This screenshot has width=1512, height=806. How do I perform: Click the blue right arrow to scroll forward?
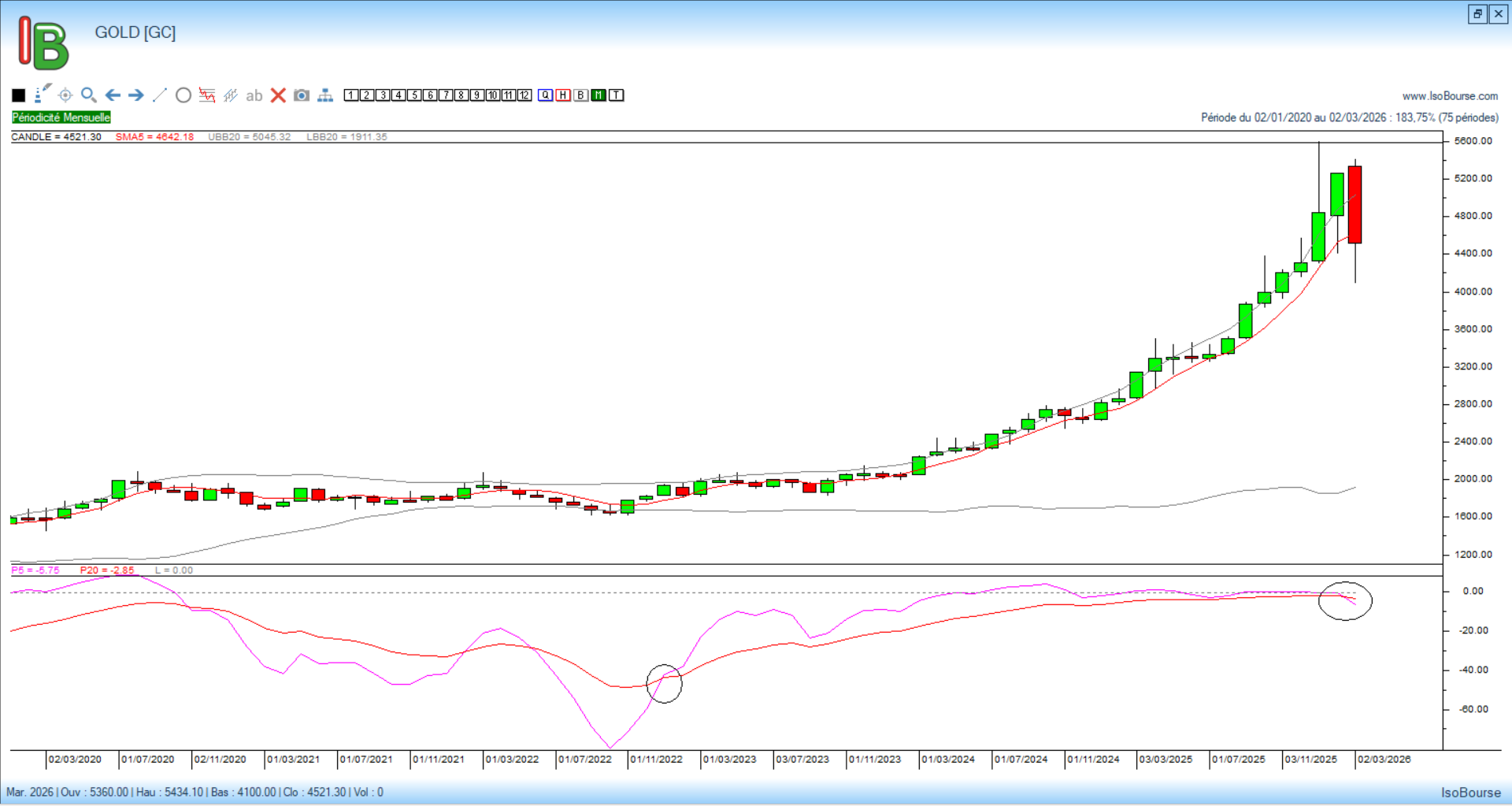(x=136, y=95)
